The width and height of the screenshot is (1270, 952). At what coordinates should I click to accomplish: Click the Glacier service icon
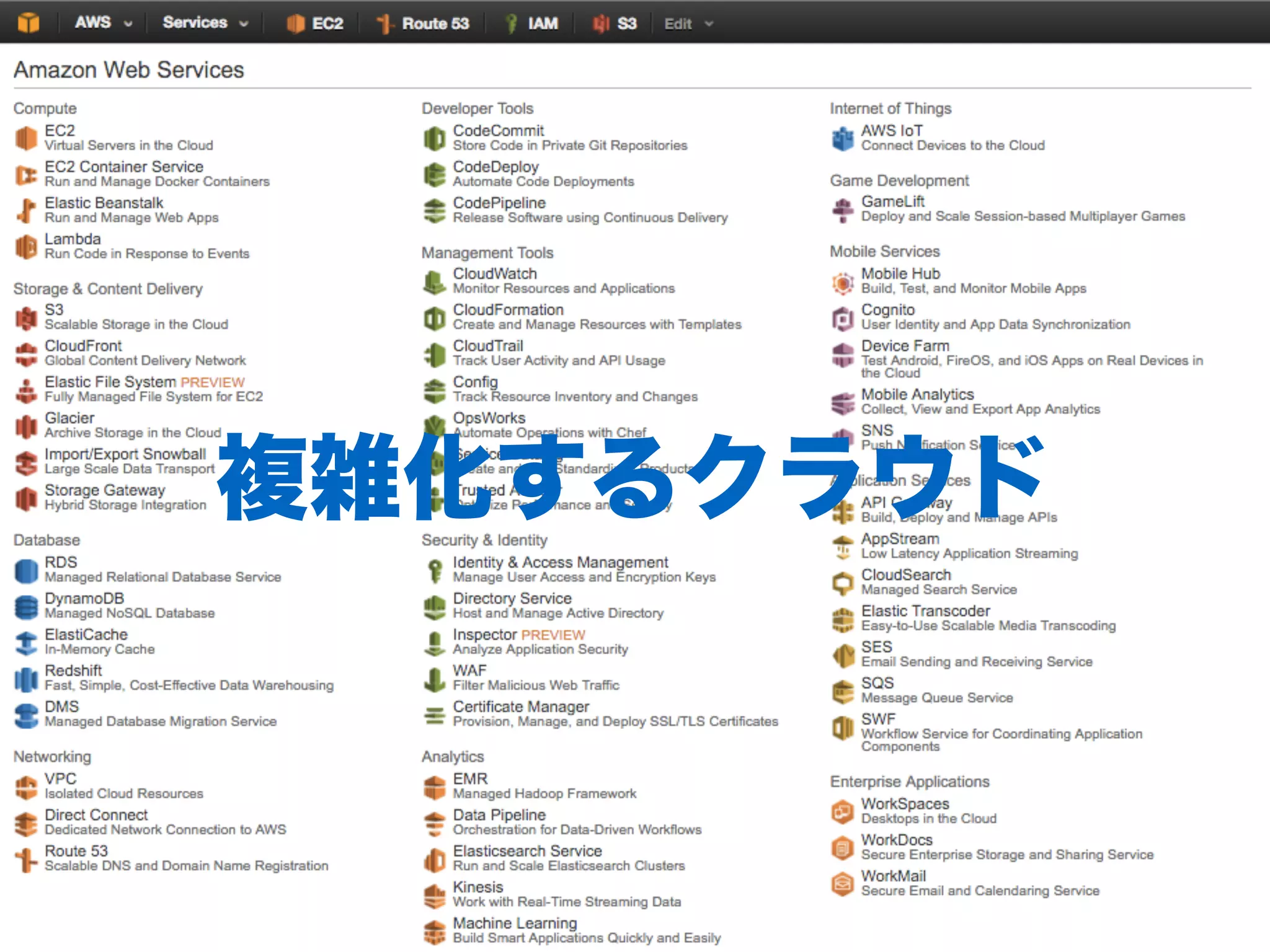tap(26, 426)
